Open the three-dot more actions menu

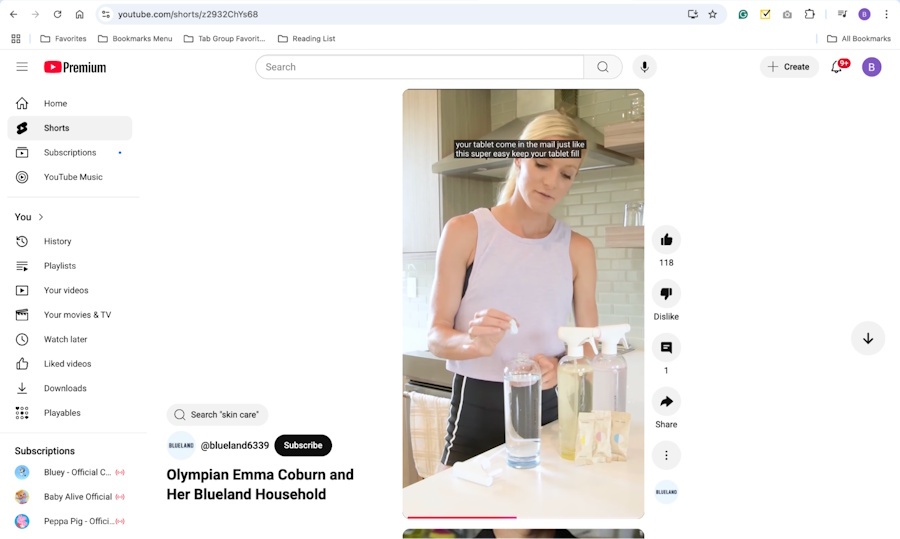tap(666, 455)
